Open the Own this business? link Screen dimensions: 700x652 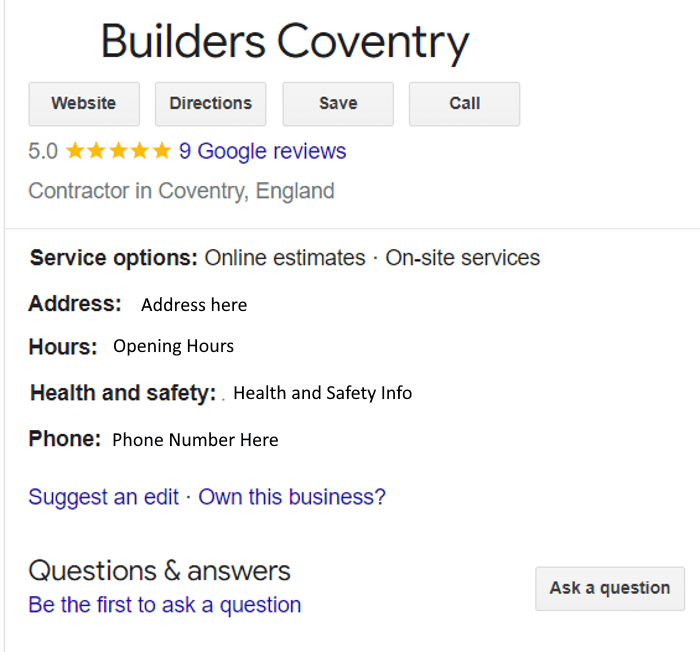tap(292, 497)
